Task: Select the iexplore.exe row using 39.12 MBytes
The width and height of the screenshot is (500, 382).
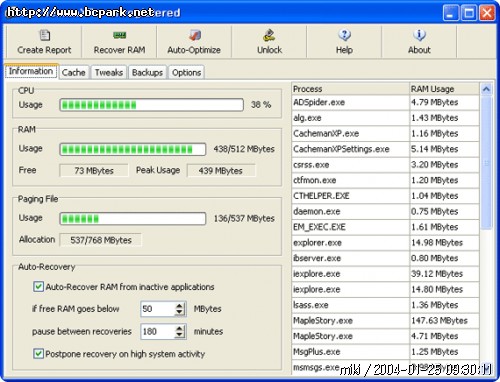Action: point(385,274)
